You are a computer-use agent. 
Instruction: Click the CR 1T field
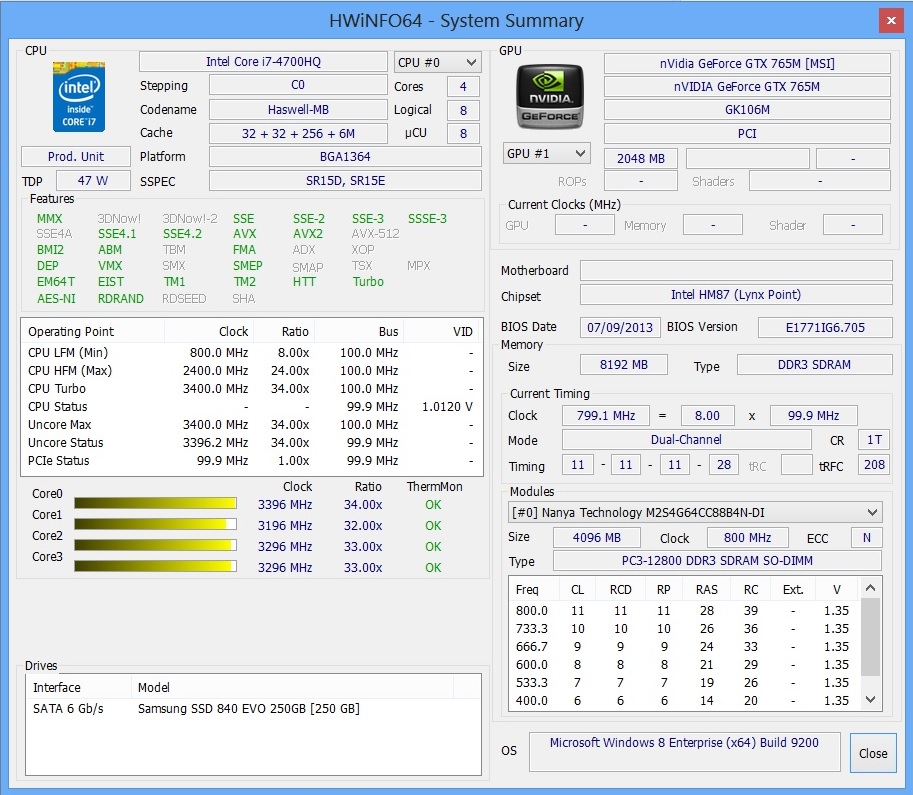(874, 440)
